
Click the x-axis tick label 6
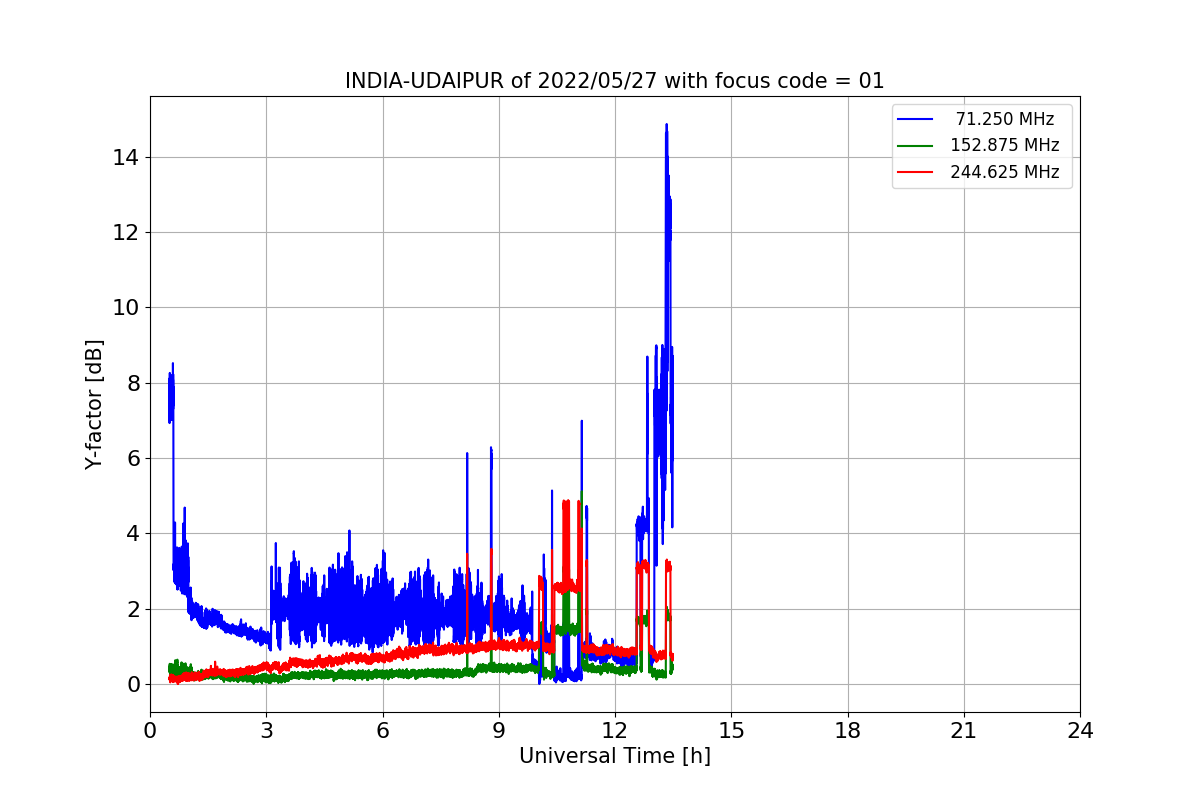(382, 731)
